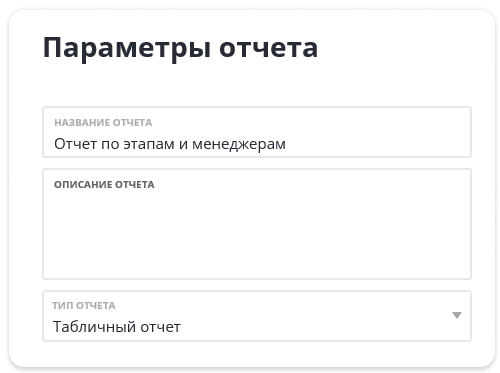Expand report type list via the arrow
500x373 pixels.
457,315
